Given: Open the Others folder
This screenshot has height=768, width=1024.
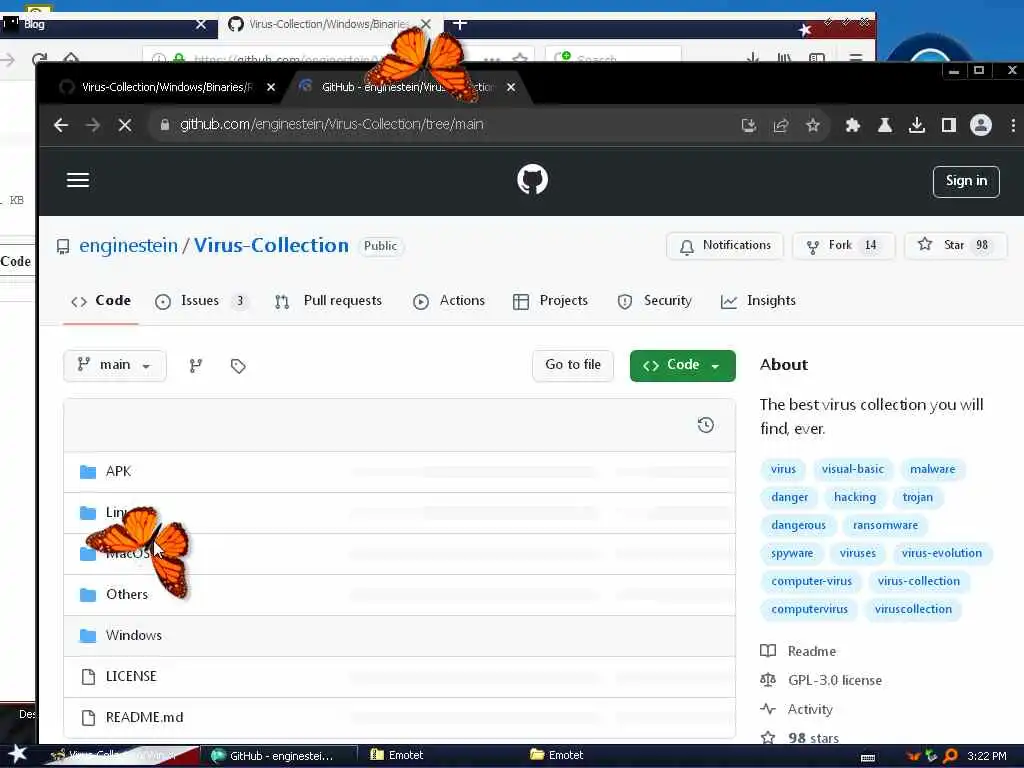Looking at the screenshot, I should [127, 594].
